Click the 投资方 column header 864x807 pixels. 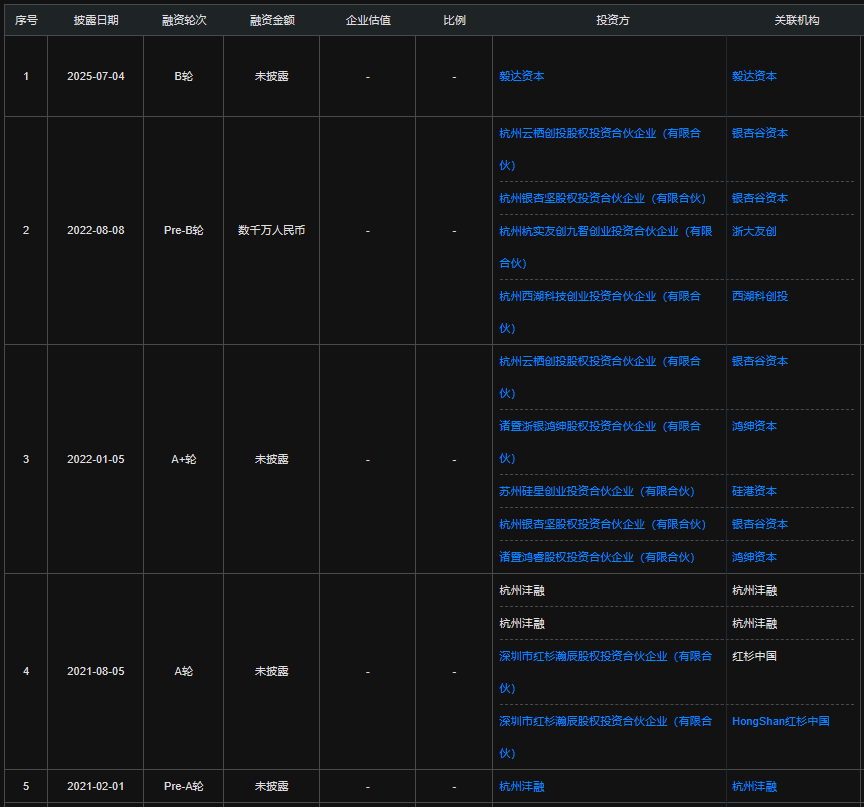(x=612, y=20)
